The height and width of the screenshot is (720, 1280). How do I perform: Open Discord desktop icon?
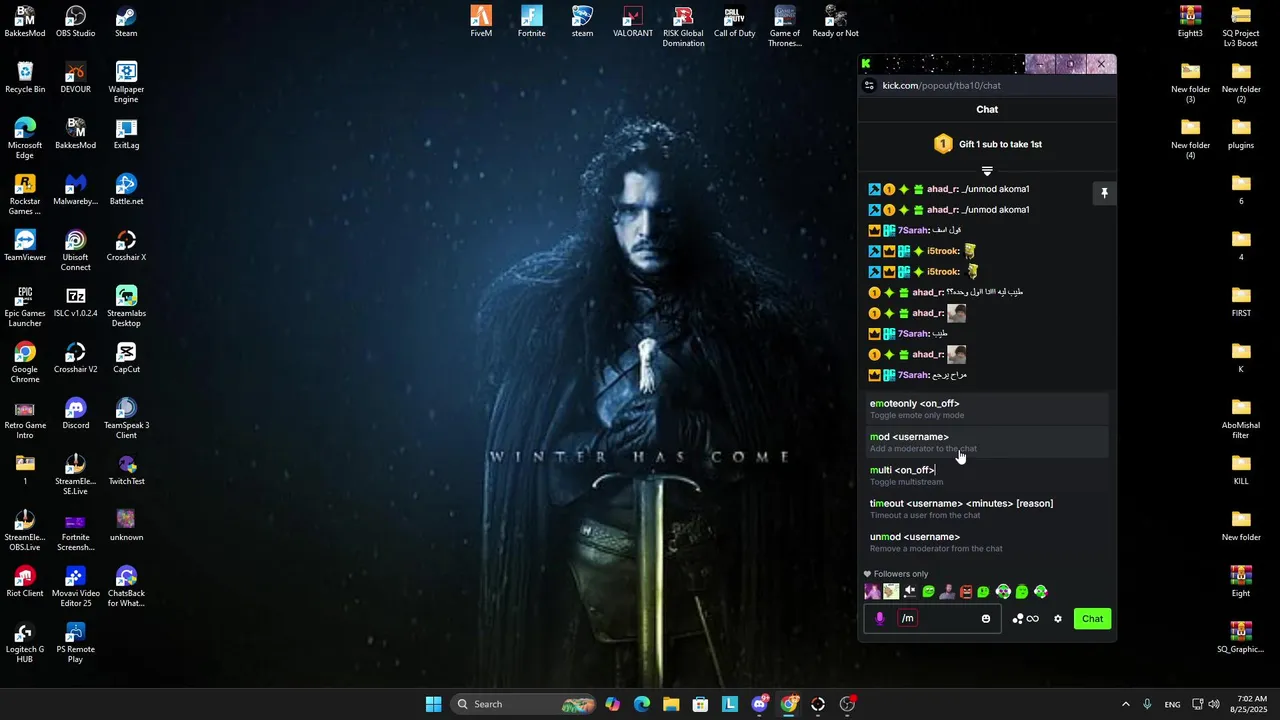pos(76,414)
